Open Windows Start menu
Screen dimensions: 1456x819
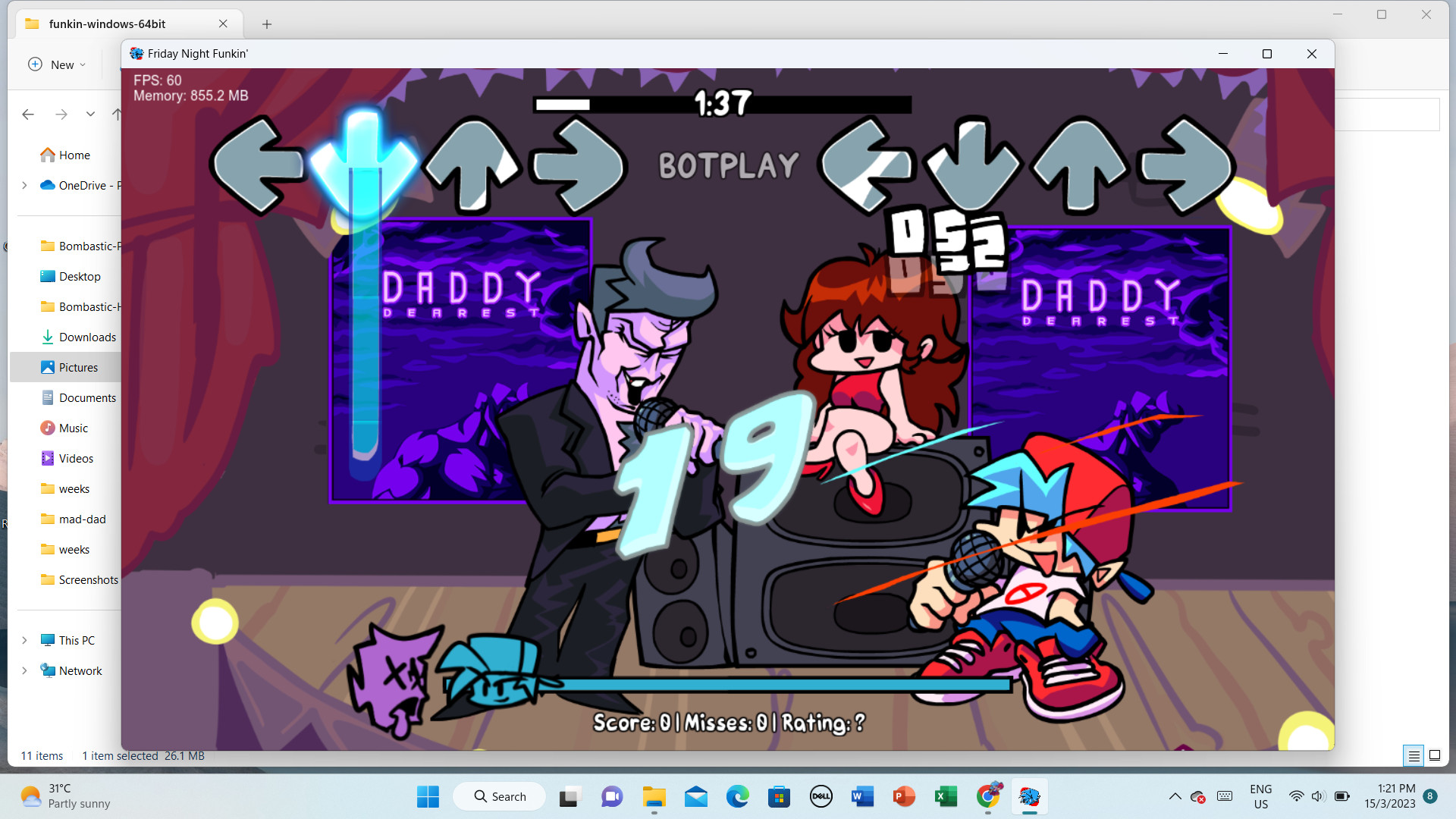(x=428, y=796)
